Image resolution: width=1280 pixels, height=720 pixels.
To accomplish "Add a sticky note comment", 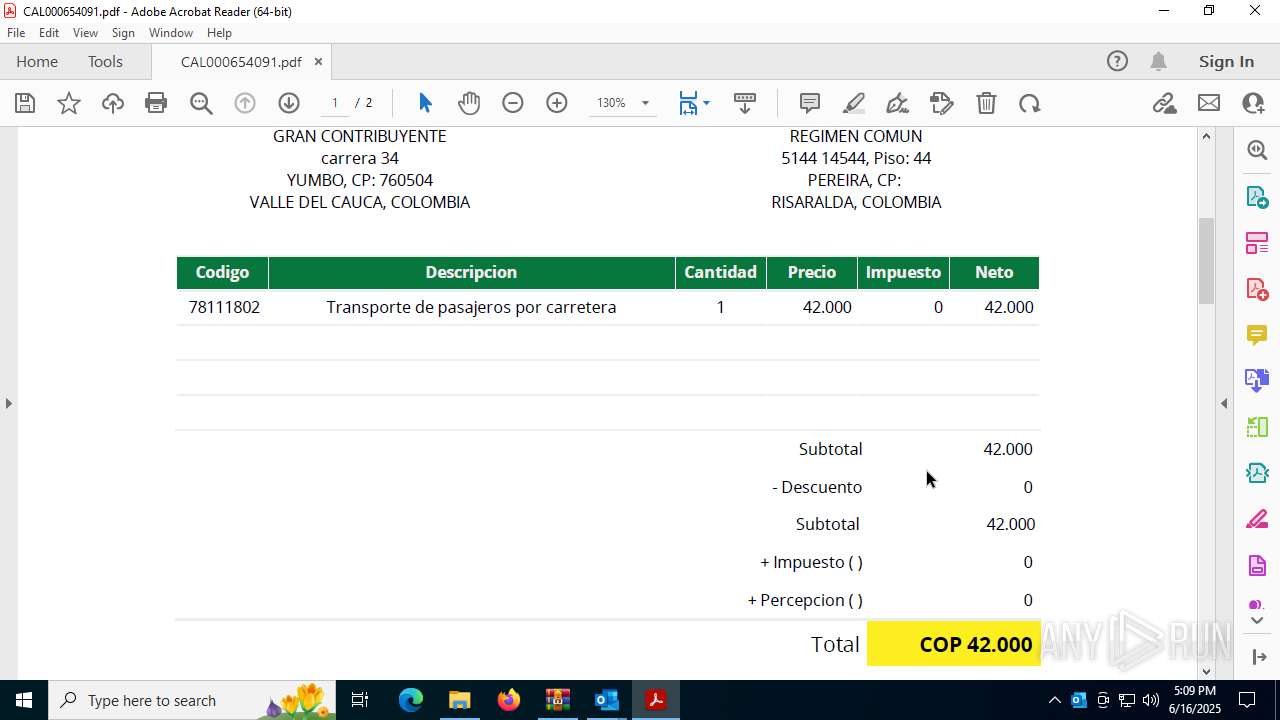I will [810, 103].
